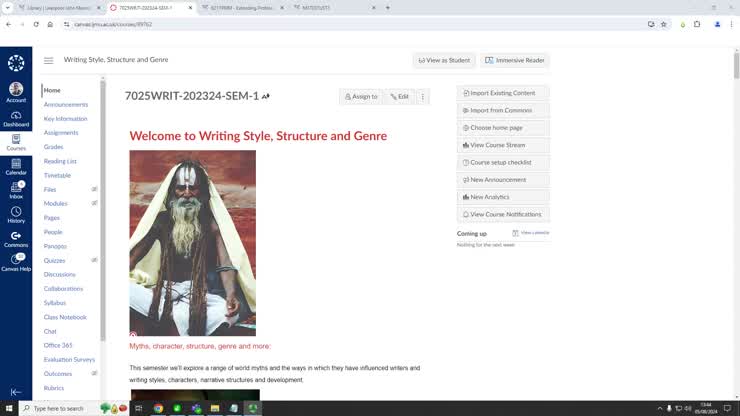This screenshot has width=740, height=416.
Task: Collapse the global navigation sidebar arrow
Action: click(16, 392)
